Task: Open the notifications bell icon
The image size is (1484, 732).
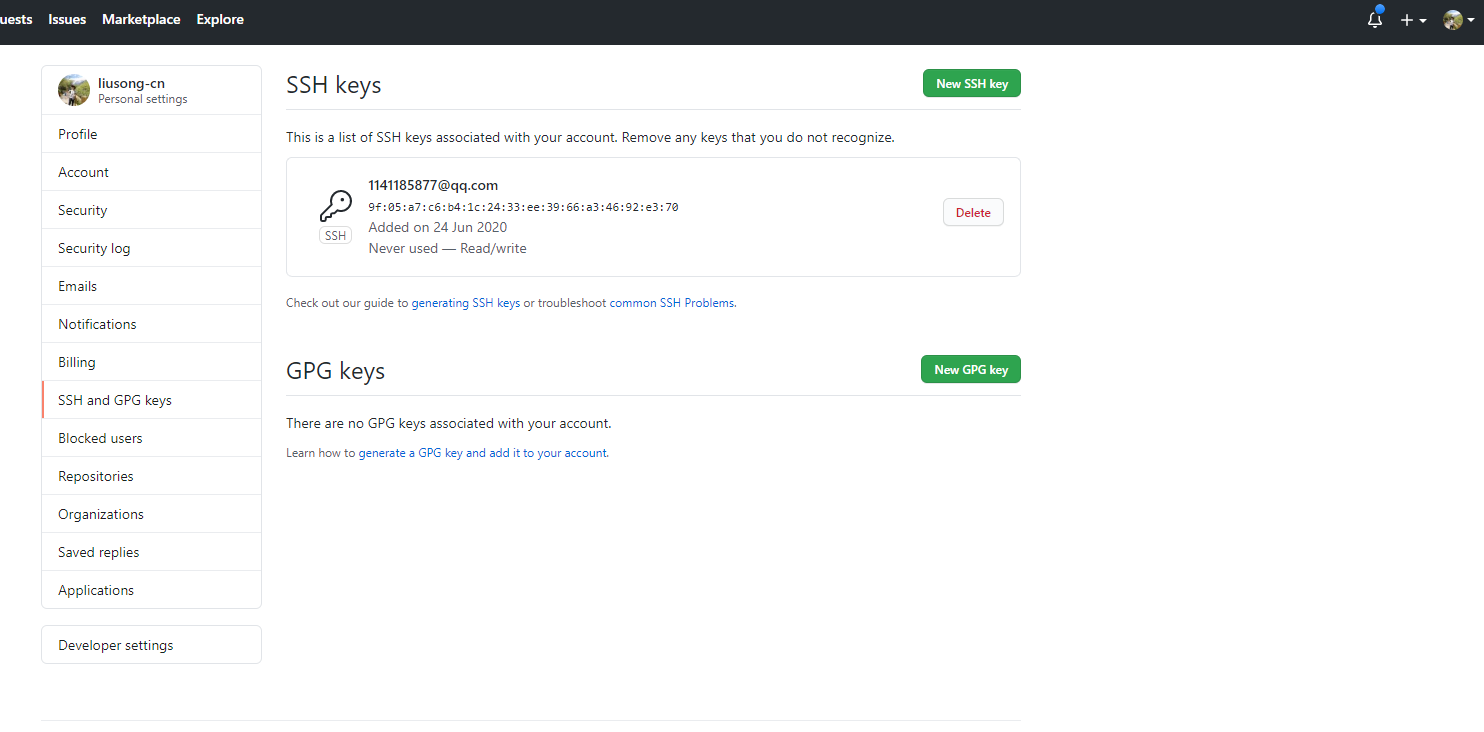Action: pos(1375,19)
